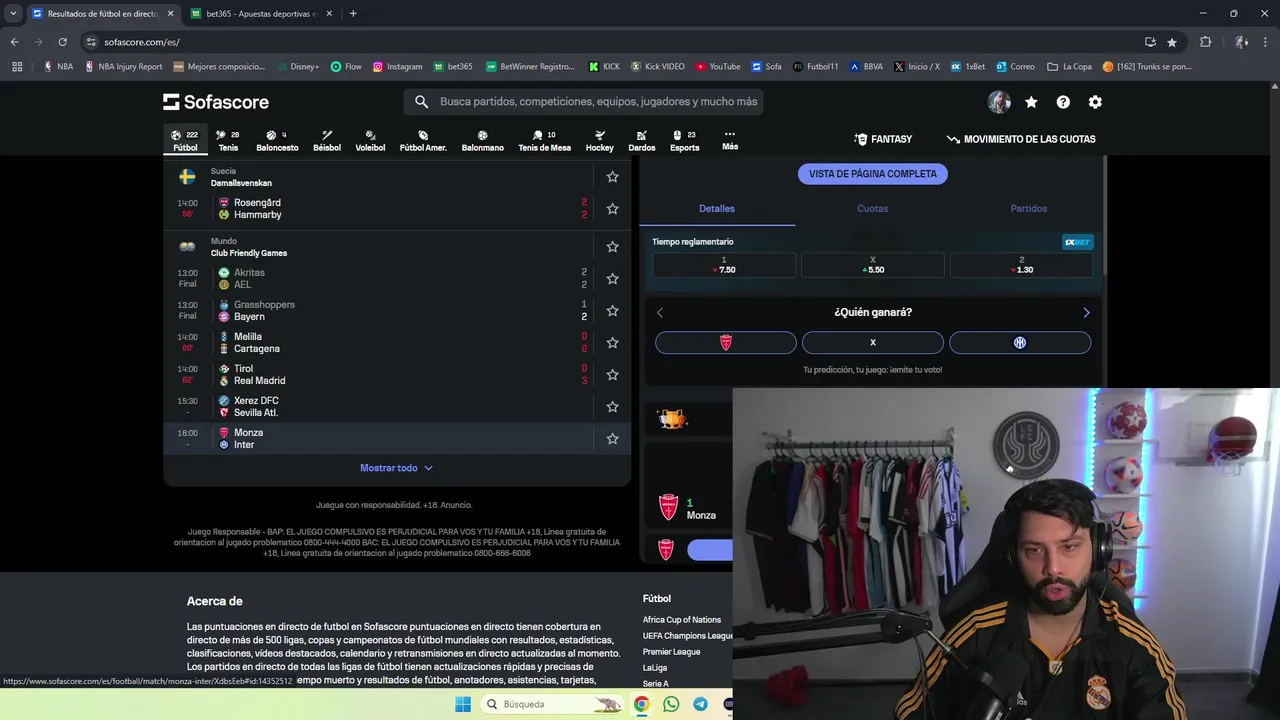Switch to the Cuotas tab
The image size is (1280, 720).
(x=873, y=209)
